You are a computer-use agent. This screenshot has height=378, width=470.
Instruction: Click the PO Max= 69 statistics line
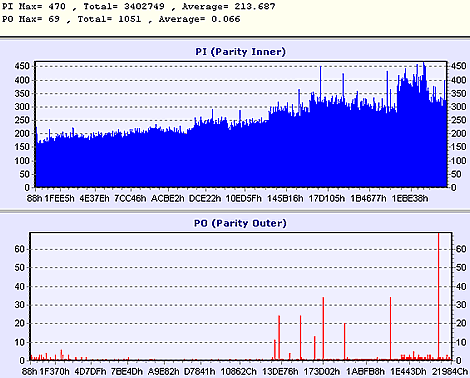(121, 19)
